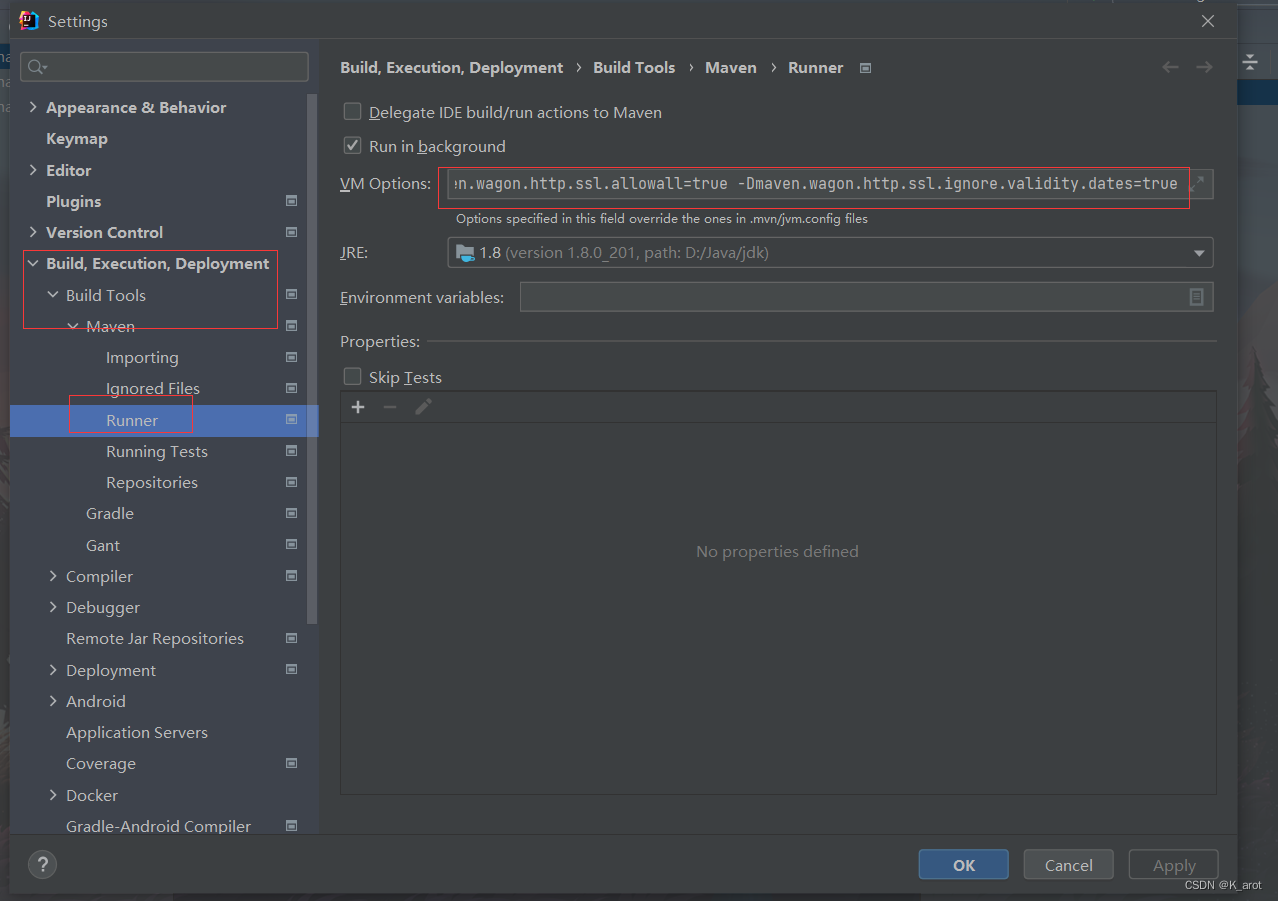The width and height of the screenshot is (1278, 901).
Task: Click project icon beside Compiler row
Action: coord(292,576)
